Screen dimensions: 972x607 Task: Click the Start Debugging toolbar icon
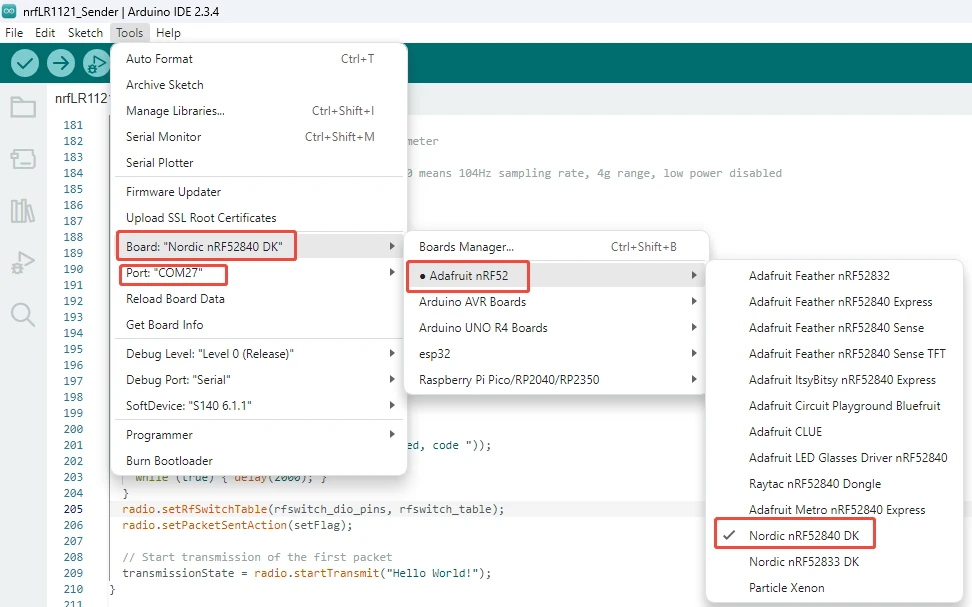(x=96, y=63)
